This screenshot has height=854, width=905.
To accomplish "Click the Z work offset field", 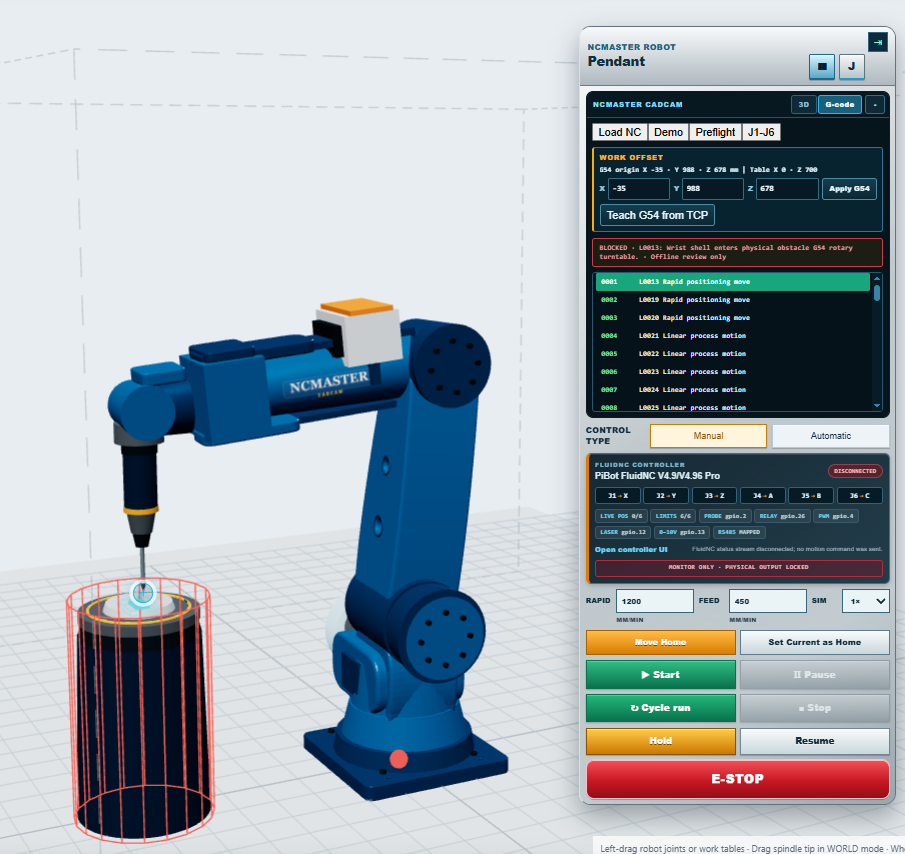I will coord(787,189).
